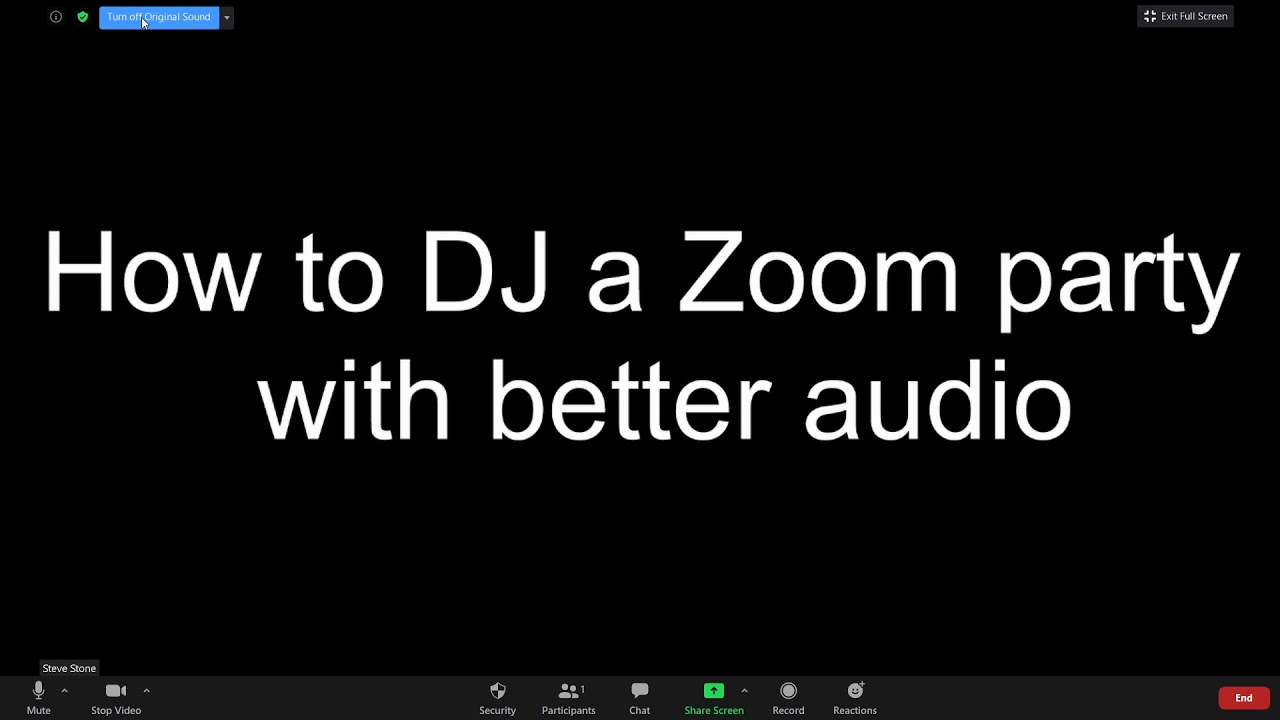
Task: Show the Participants panel
Action: (569, 698)
